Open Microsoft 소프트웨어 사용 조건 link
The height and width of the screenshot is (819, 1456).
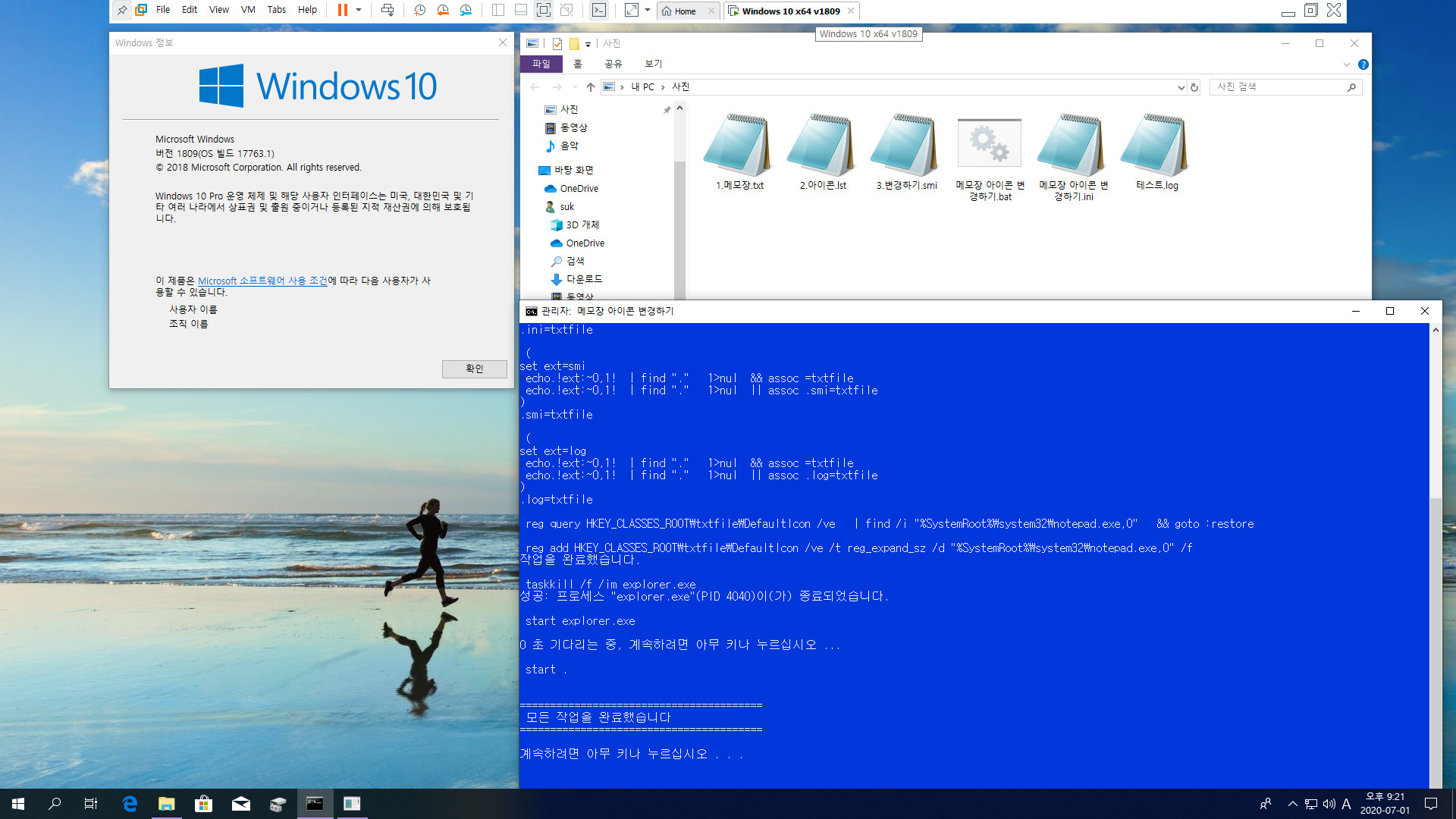[x=262, y=281]
